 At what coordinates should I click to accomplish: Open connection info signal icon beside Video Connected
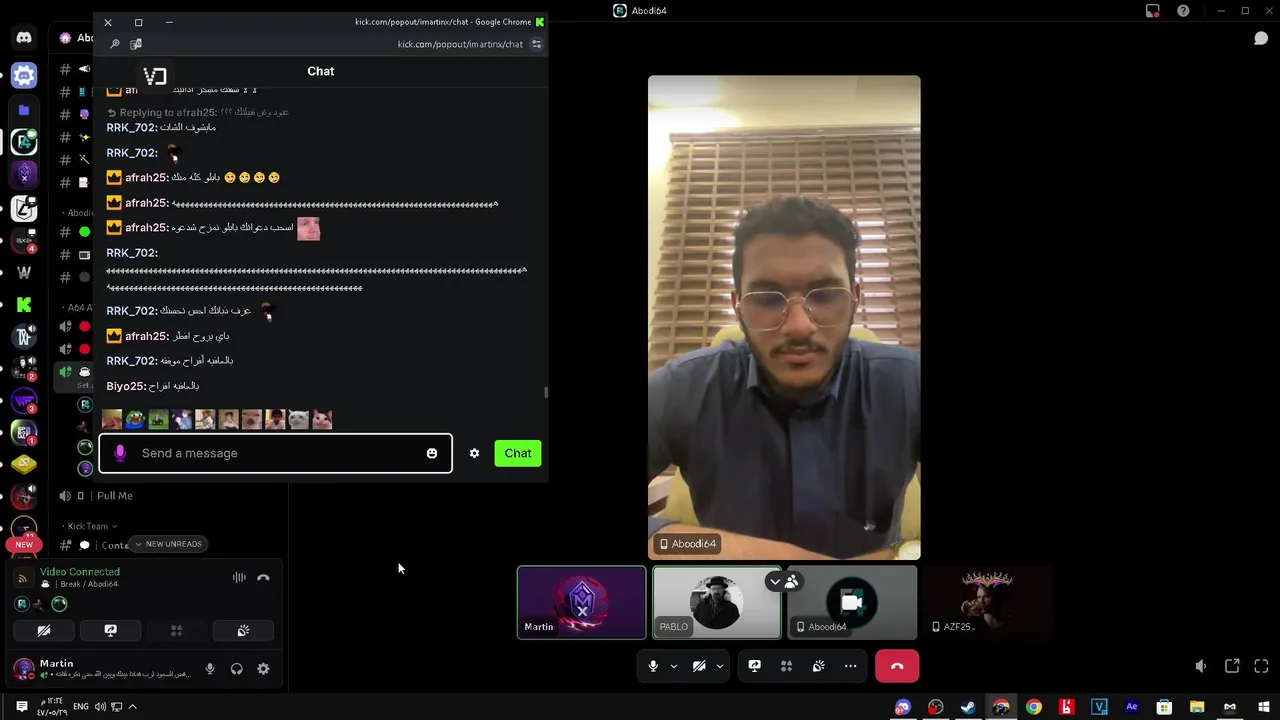point(23,578)
